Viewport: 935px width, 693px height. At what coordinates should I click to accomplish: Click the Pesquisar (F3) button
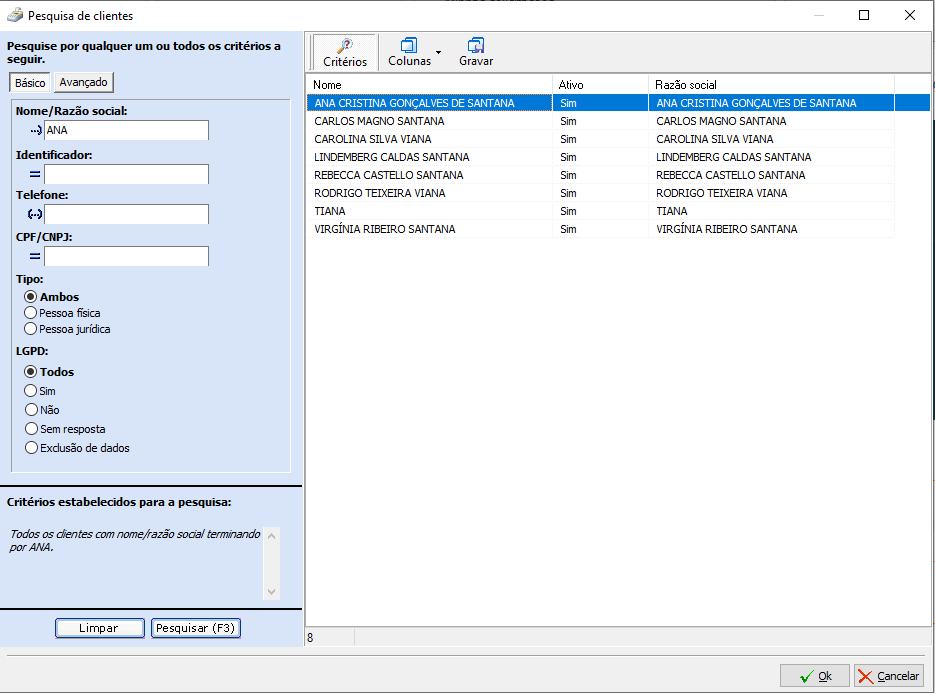[196, 628]
